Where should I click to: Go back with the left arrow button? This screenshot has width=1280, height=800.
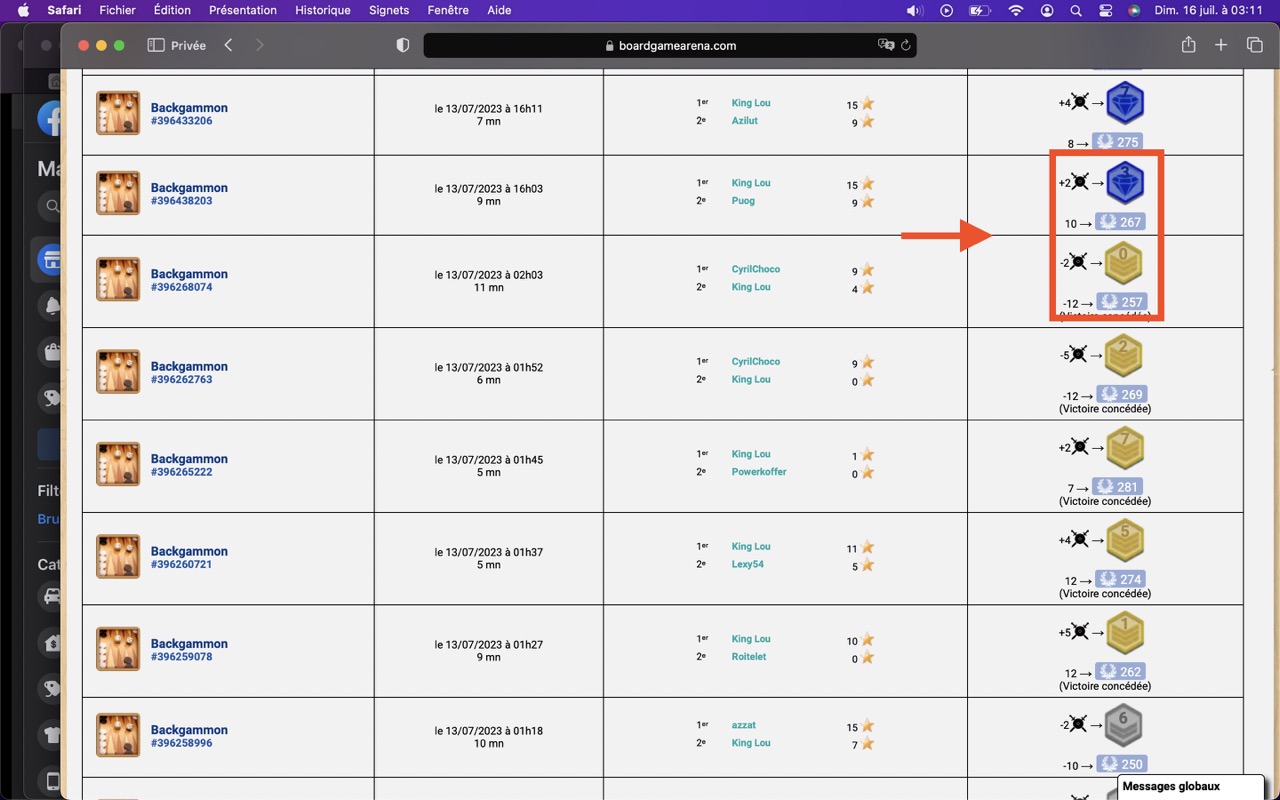click(x=229, y=45)
